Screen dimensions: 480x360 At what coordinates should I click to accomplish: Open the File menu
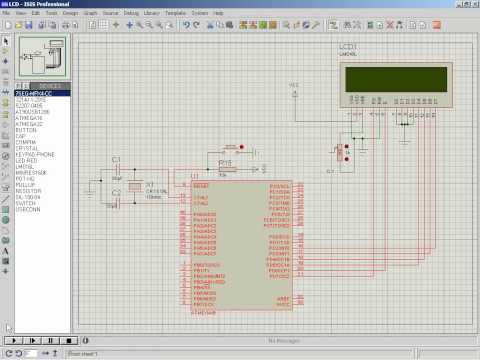point(6,13)
